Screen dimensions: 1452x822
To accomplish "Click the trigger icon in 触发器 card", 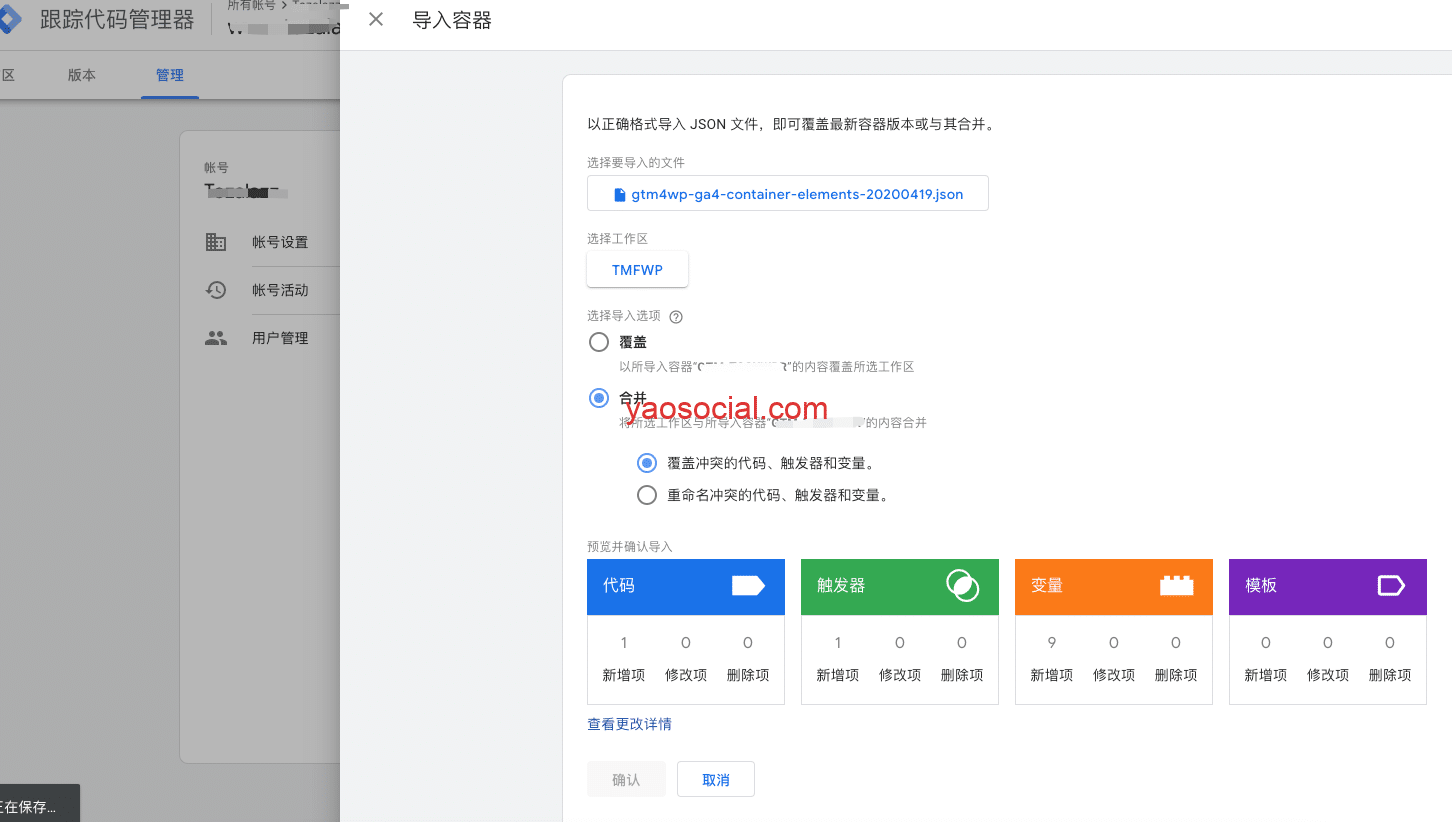I will coord(962,586).
